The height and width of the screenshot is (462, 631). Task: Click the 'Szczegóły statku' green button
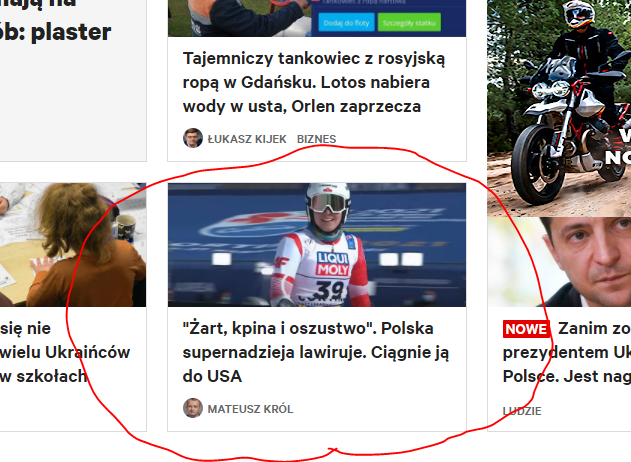click(409, 23)
